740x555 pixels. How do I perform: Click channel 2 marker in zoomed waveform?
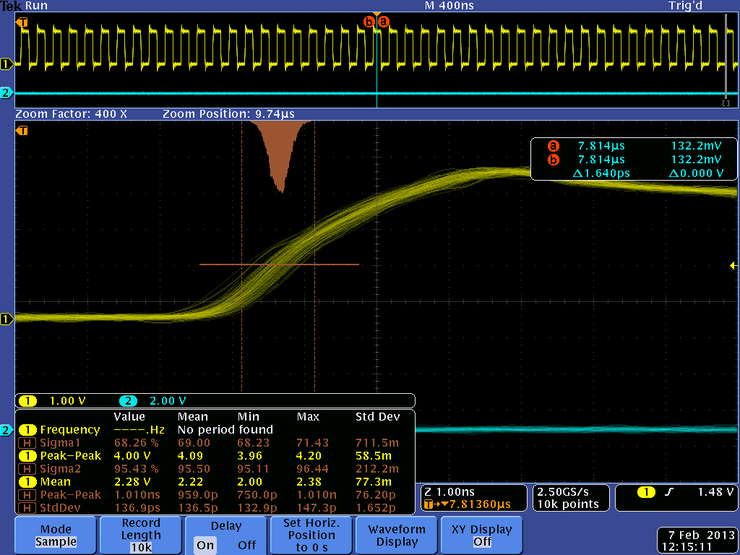tap(7, 430)
